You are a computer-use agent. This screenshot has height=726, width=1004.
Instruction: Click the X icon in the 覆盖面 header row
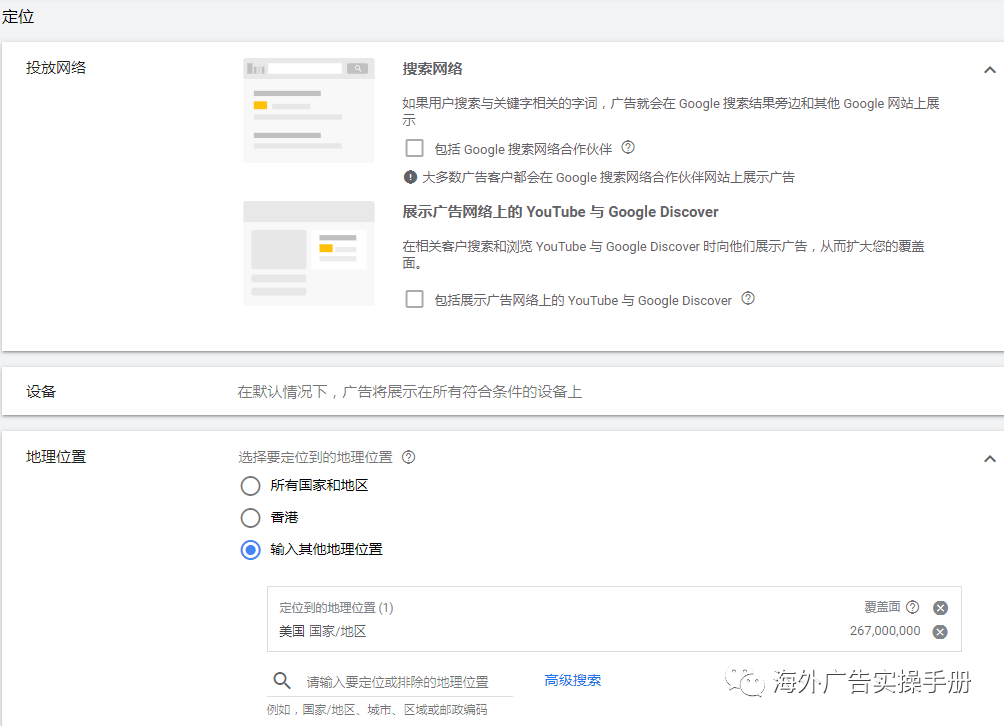[940, 607]
